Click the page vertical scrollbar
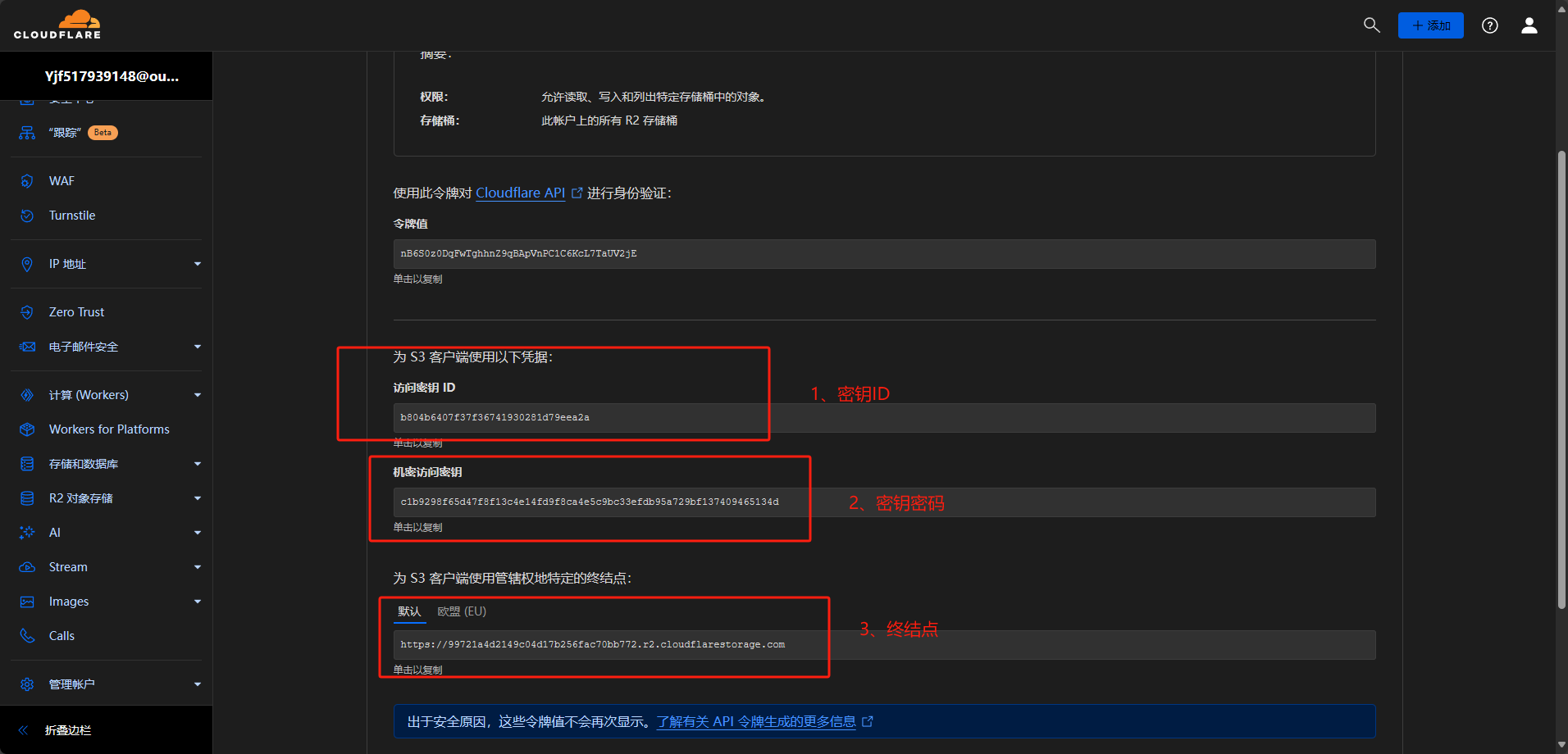 (x=1561, y=379)
